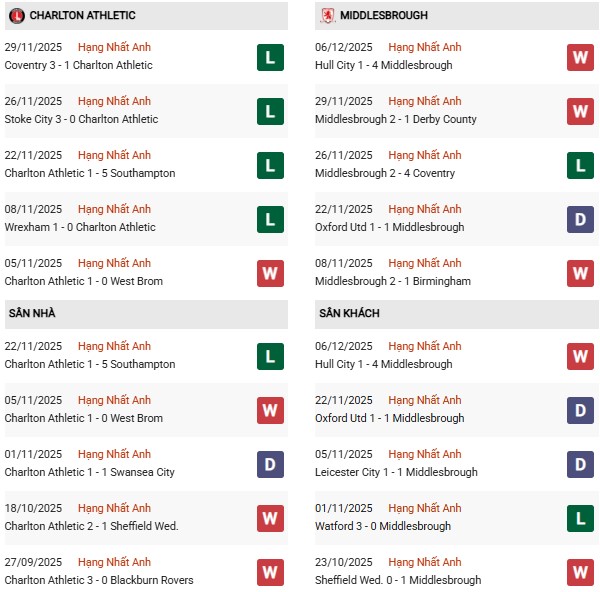Click the W badge for Sheffield Wed. 0-1 Middlesbrough
Viewport: 600px width, 592px height.
[580, 572]
